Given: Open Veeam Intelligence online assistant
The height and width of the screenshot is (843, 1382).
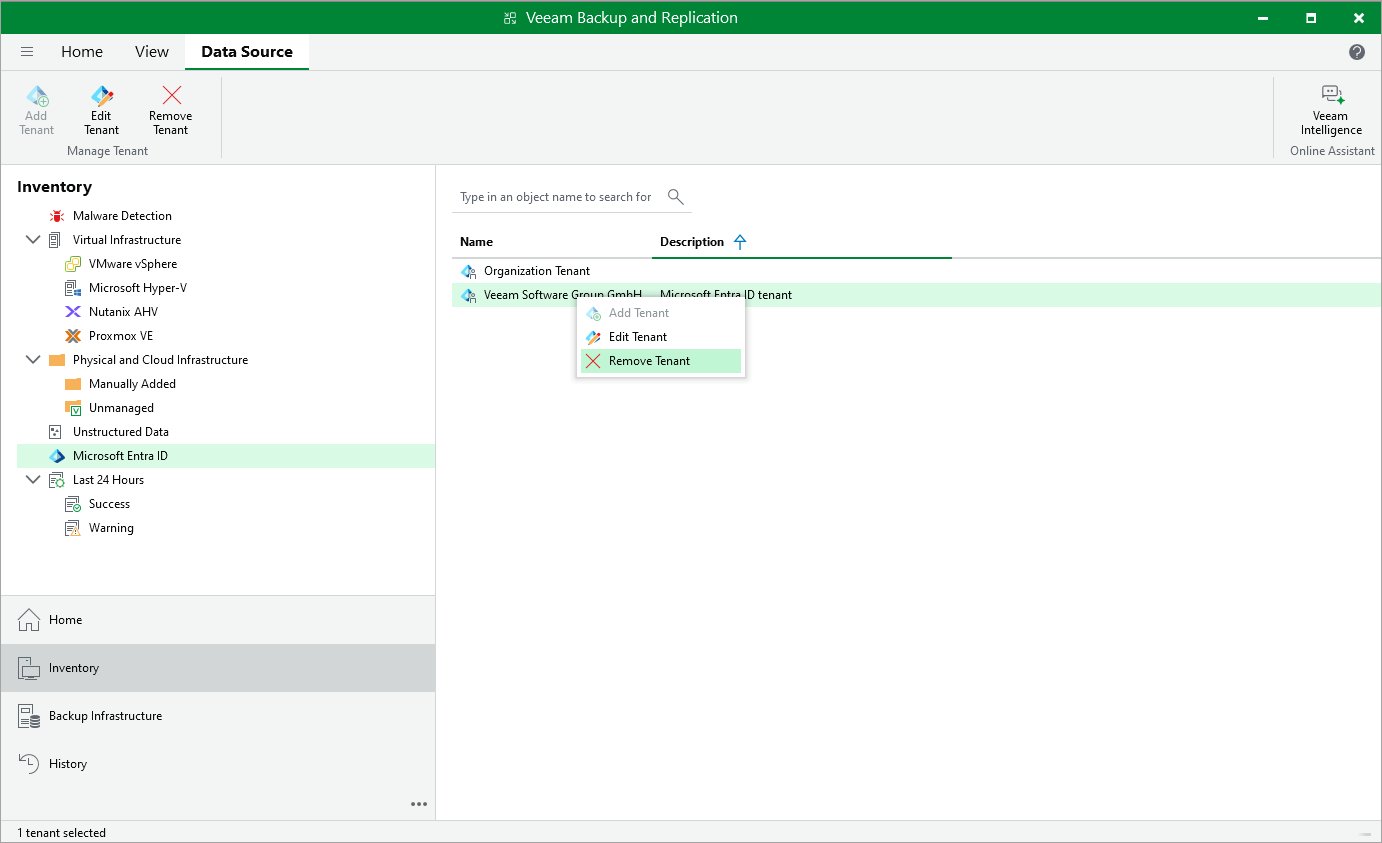Looking at the screenshot, I should point(1331,109).
